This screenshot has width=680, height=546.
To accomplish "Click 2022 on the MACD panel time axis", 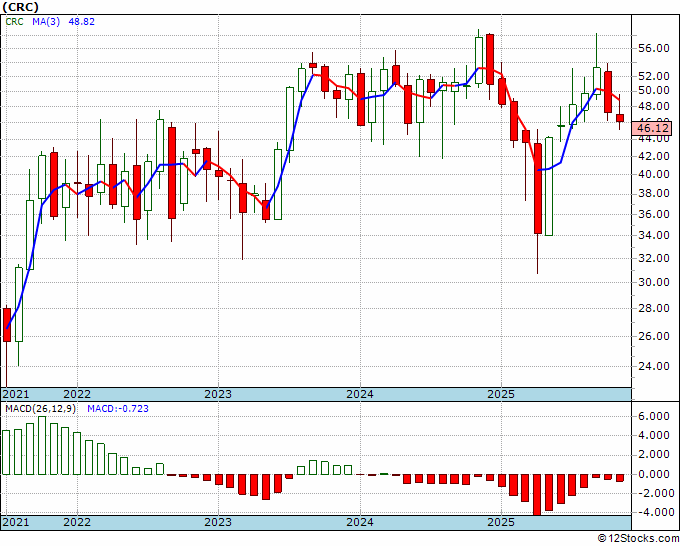I will click(x=77, y=522).
